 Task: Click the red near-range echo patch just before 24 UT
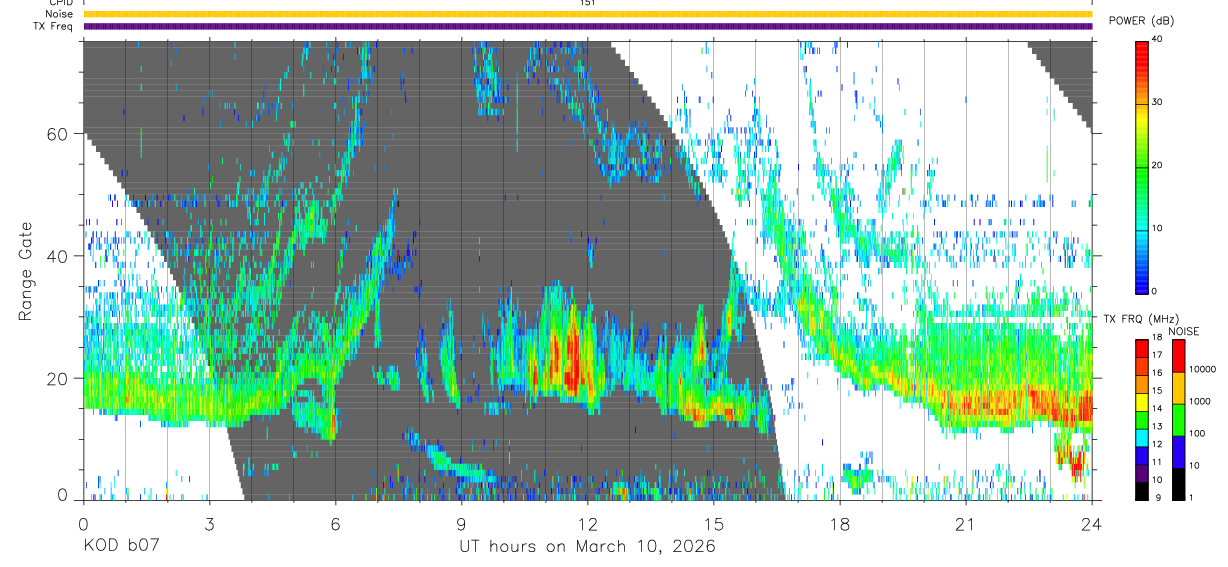click(1075, 465)
